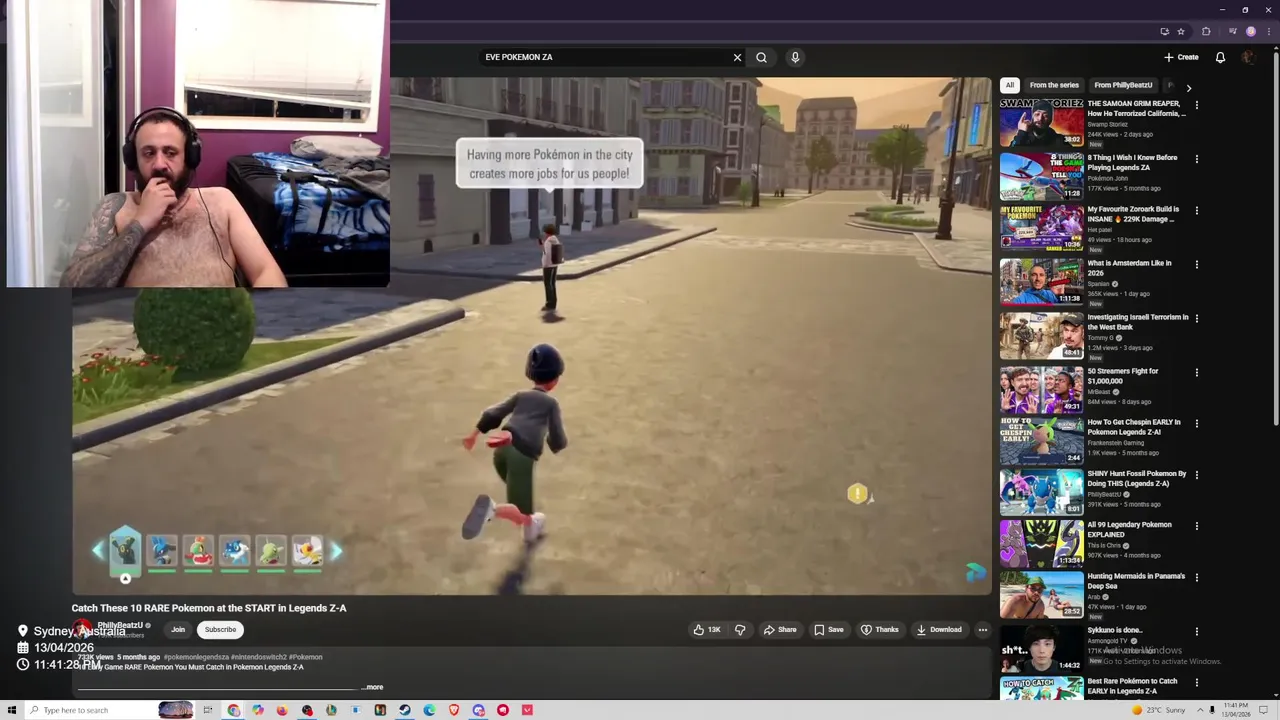Open Microsoft Edge from the taskbar

[429, 710]
